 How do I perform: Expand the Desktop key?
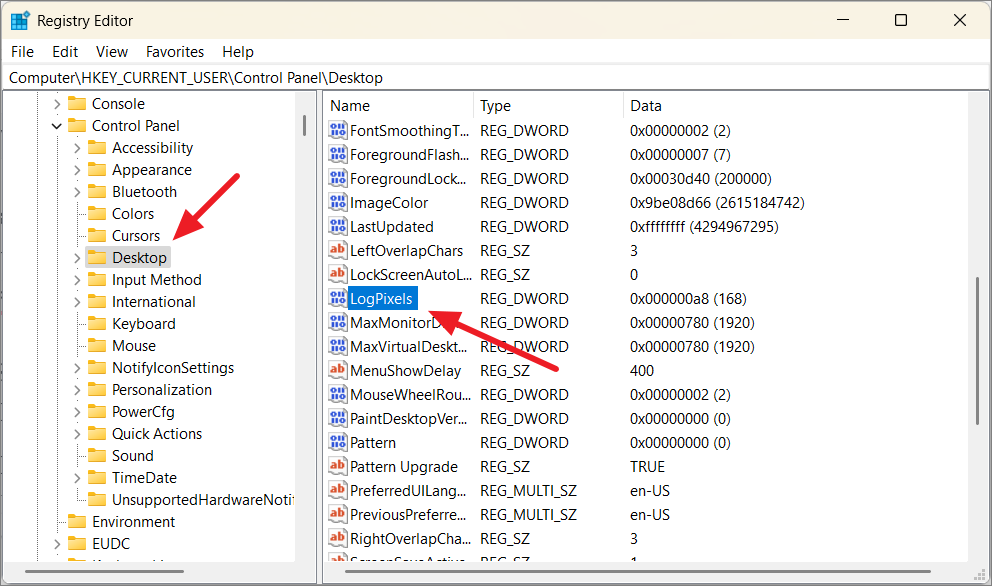tap(77, 258)
